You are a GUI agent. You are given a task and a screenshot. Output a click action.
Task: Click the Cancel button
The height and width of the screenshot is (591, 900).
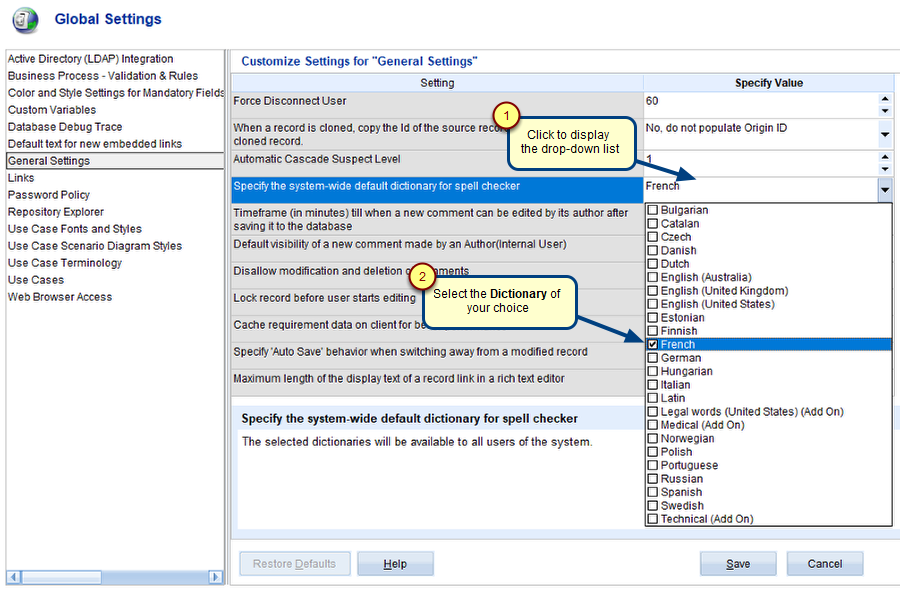click(825, 564)
